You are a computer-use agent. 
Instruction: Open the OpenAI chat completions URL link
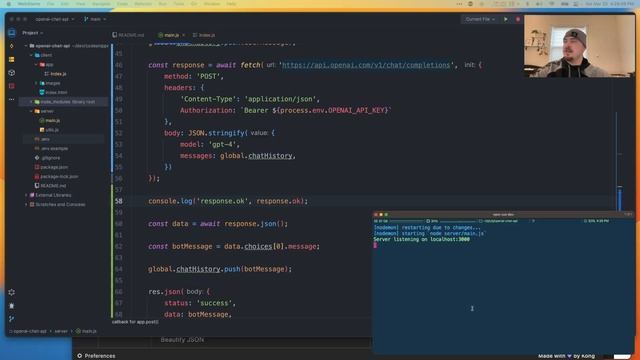(x=366, y=65)
